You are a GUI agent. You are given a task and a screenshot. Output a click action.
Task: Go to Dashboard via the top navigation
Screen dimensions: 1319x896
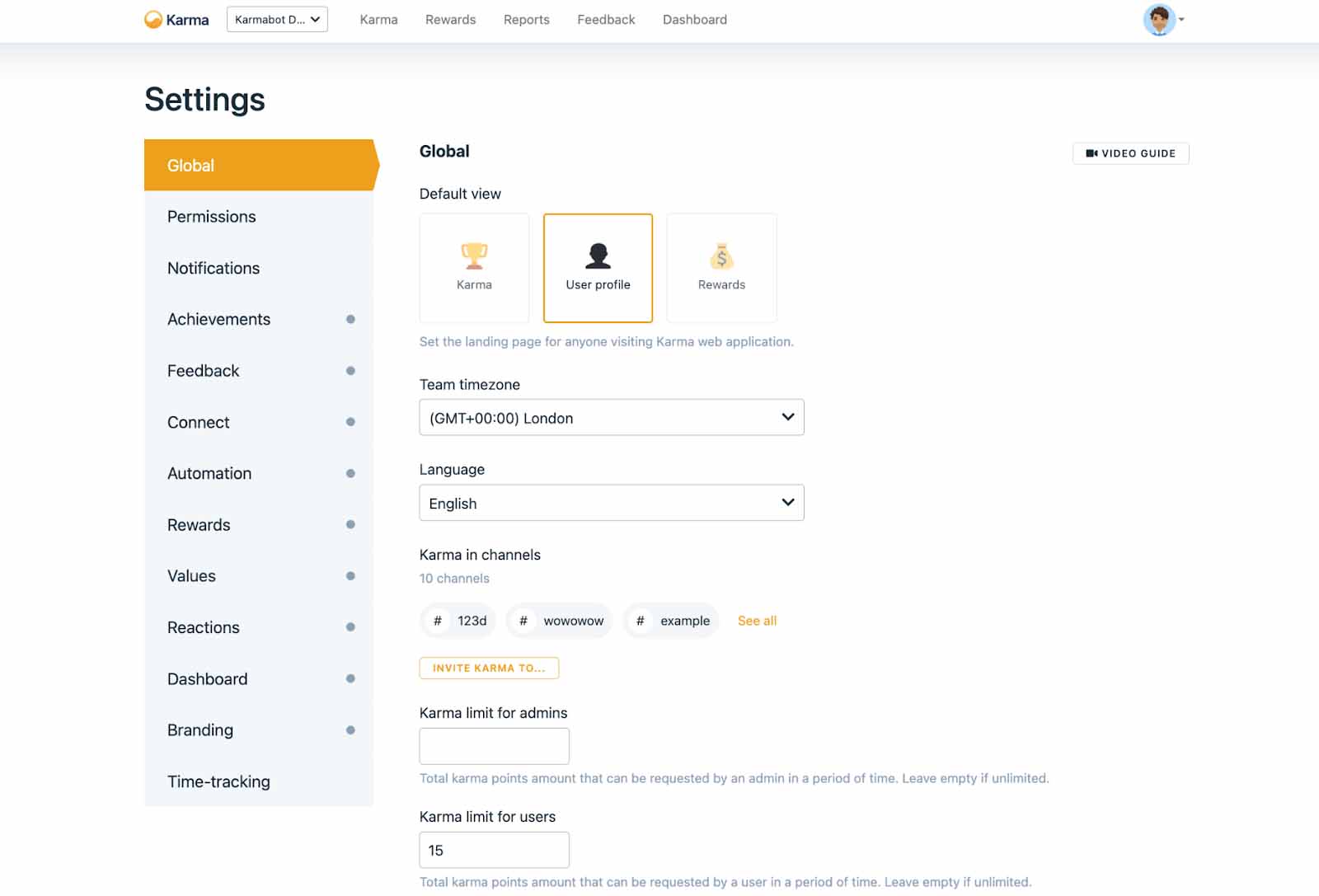[694, 19]
